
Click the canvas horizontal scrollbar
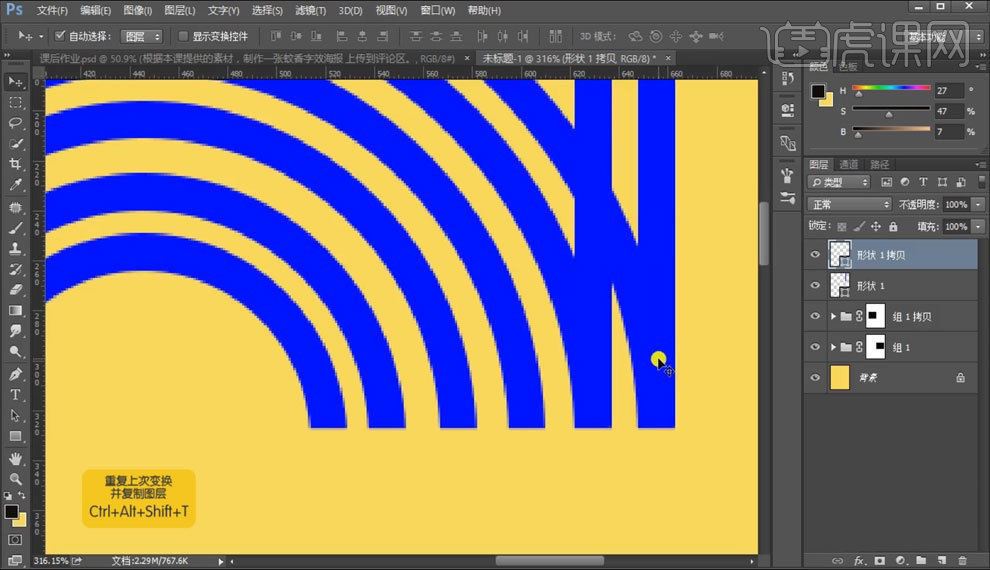pos(549,561)
